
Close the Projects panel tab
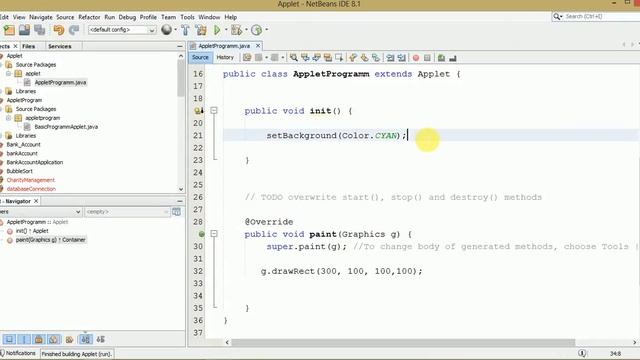(x=16, y=47)
